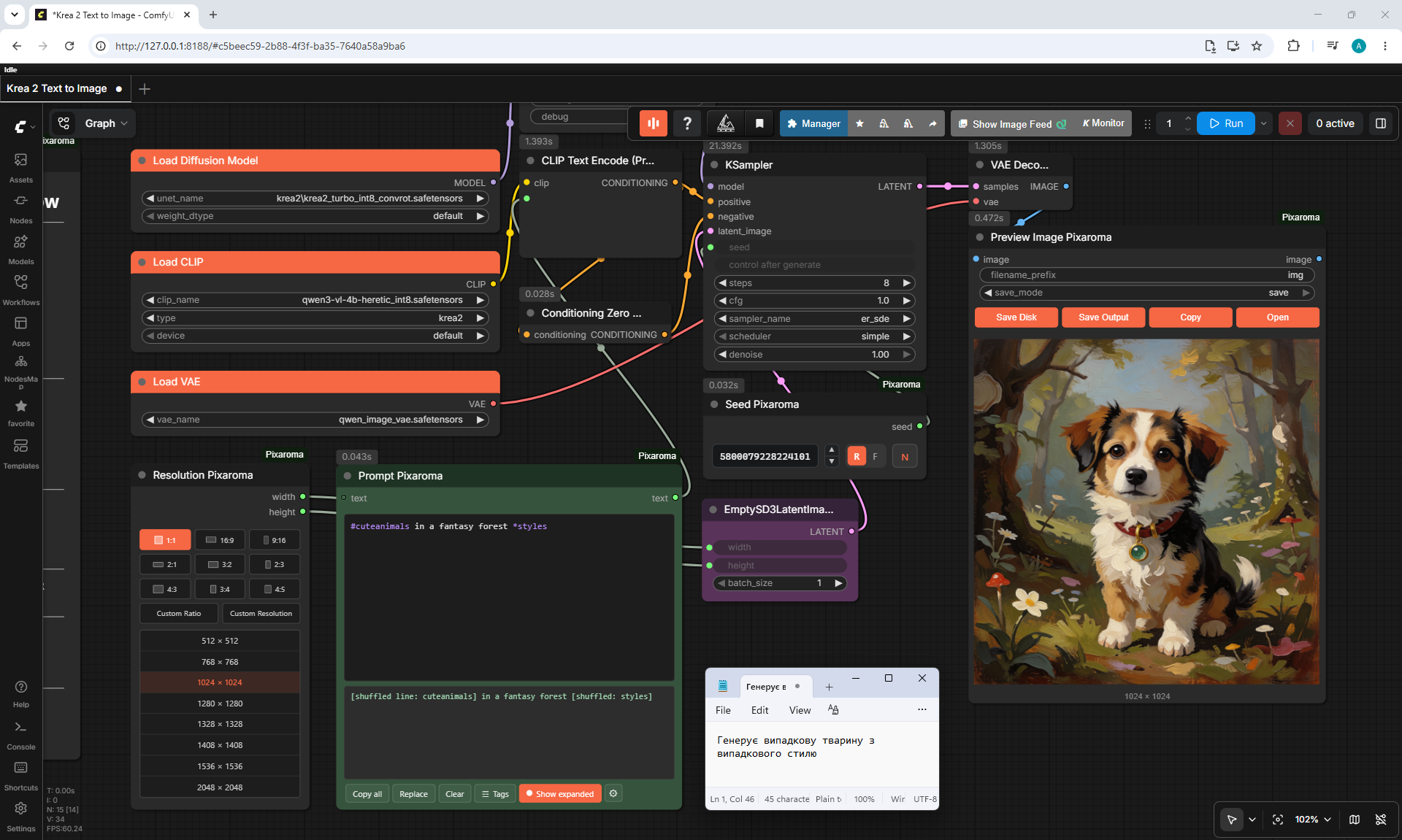Open the unet_name model selector
This screenshot has width=1402, height=840.
[315, 199]
